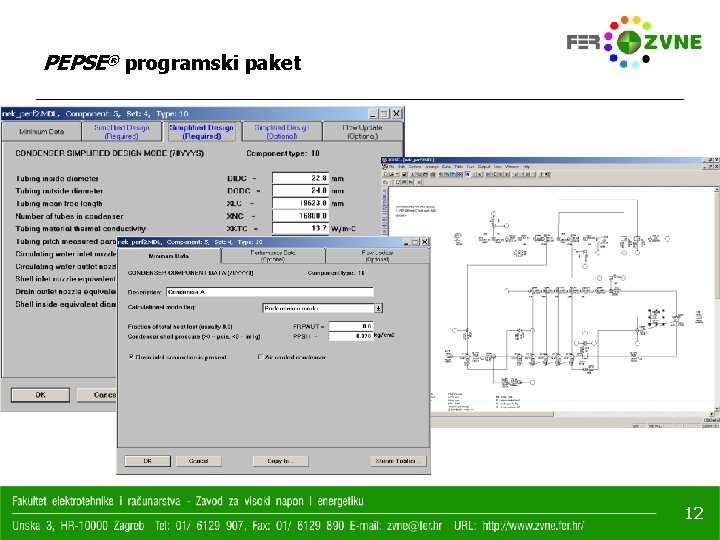This screenshot has width=720, height=540.
Task: Click vertical scrollbar of PEPSE schematic window
Action: [x=717, y=298]
